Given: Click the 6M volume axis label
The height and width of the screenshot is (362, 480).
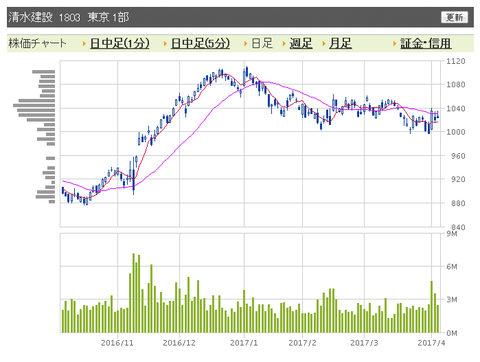Looking at the screenshot, I should coord(452,266).
